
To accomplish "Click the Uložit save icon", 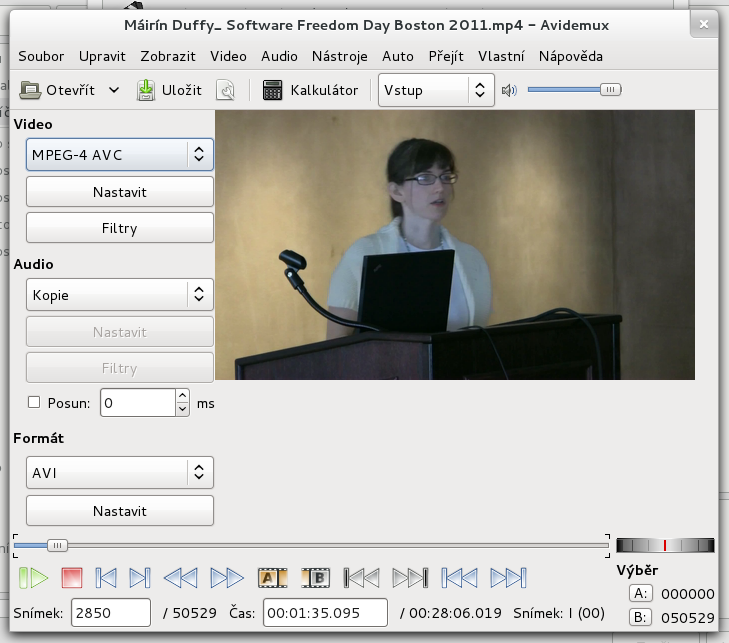I will pyautogui.click(x=146, y=90).
